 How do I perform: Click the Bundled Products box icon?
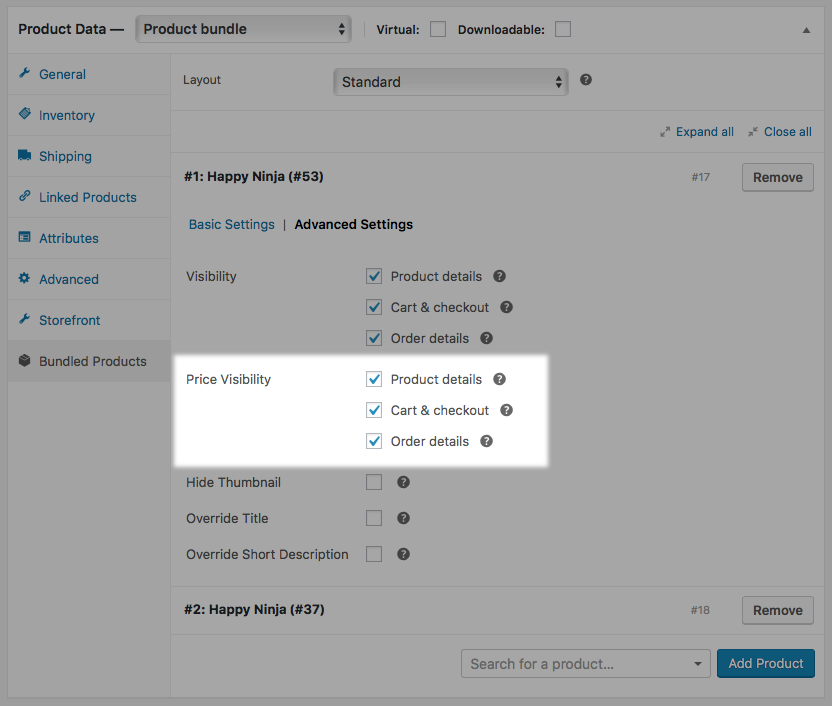tap(24, 360)
